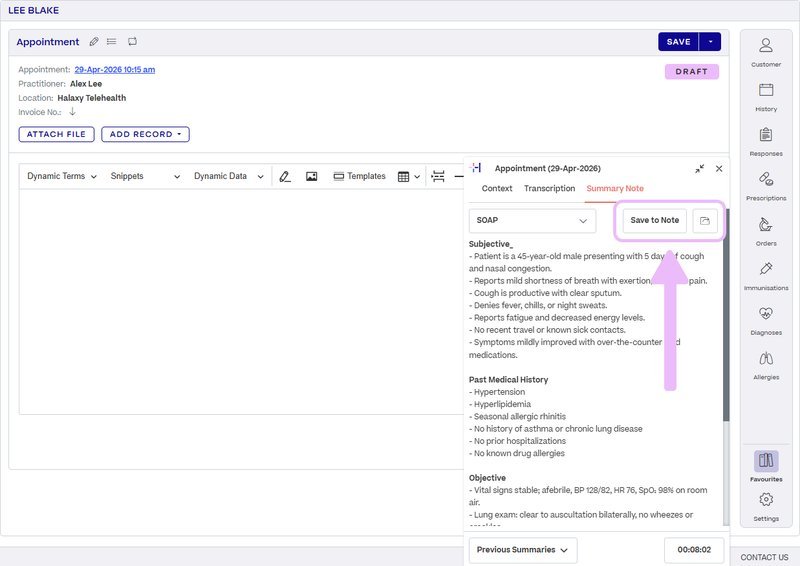Click the summary panel vertical scrollbar
Screen dimensions: 800x566
pyautogui.click(x=726, y=315)
